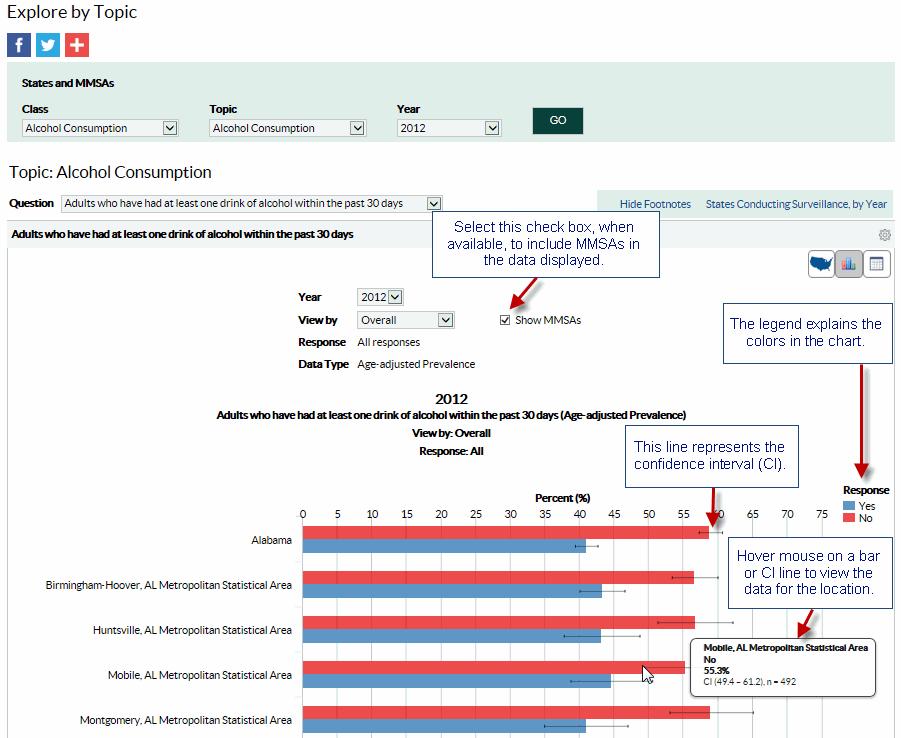This screenshot has height=738, width=901.
Task: Share the page on Facebook
Action: (x=18, y=44)
